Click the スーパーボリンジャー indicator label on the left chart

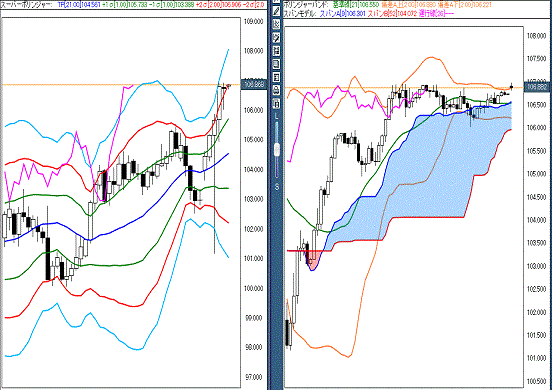(26, 5)
